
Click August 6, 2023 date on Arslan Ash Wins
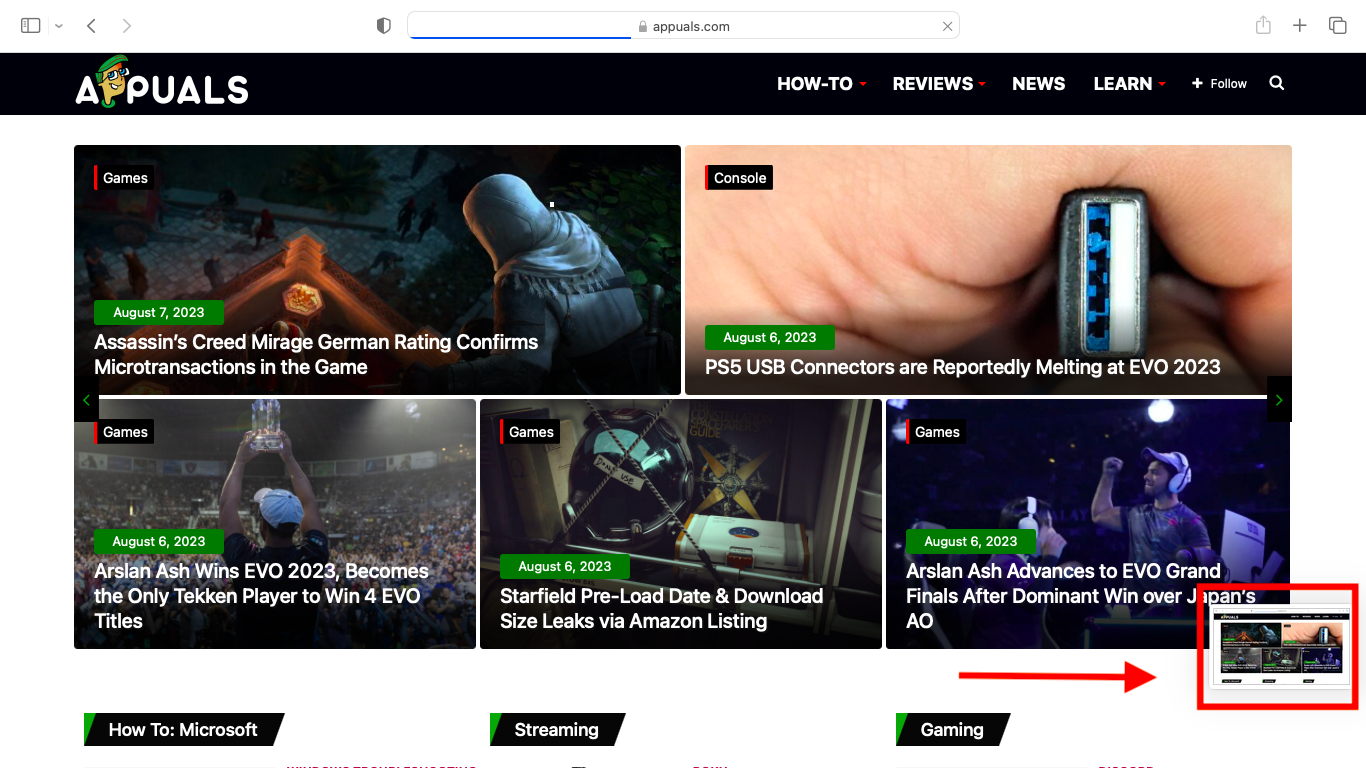(159, 542)
